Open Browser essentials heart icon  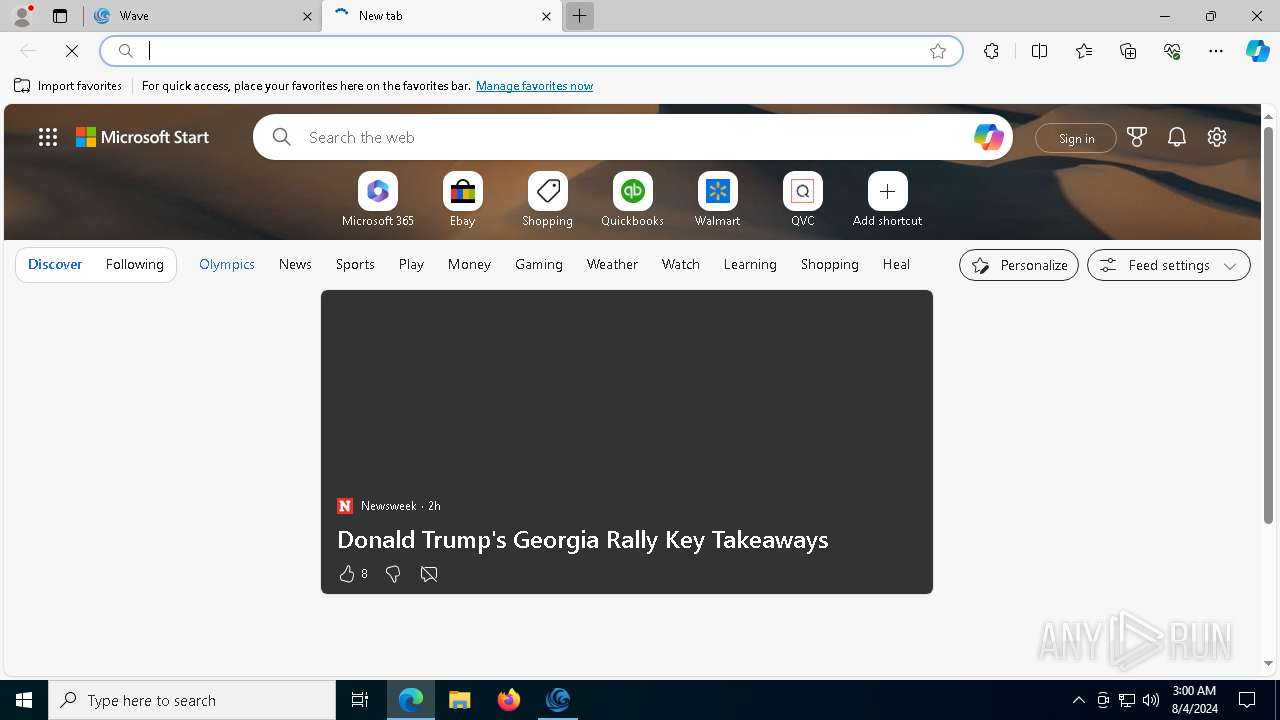(x=1172, y=51)
